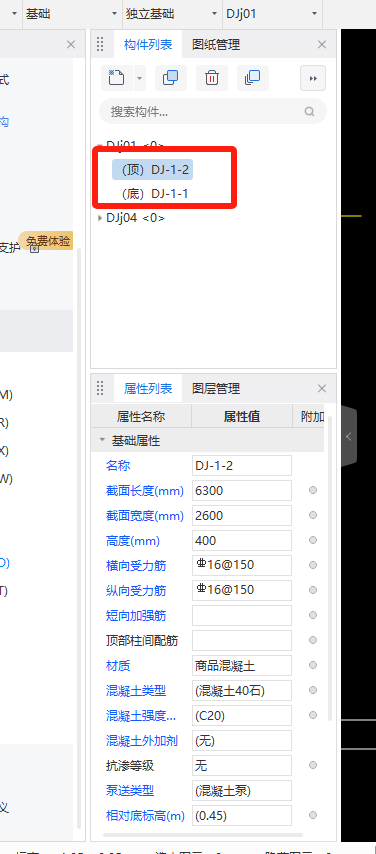Toggle 附加 marker for 截面宽度
This screenshot has width=376, height=854.
click(313, 515)
